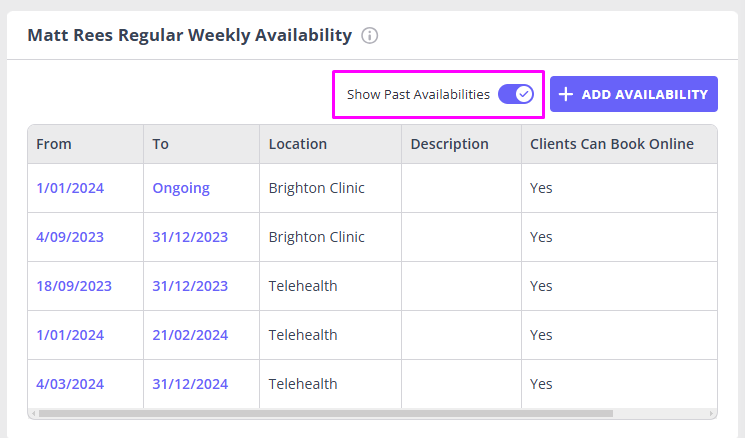Open the Ongoing availability link
This screenshot has height=438, width=745.
coord(181,188)
